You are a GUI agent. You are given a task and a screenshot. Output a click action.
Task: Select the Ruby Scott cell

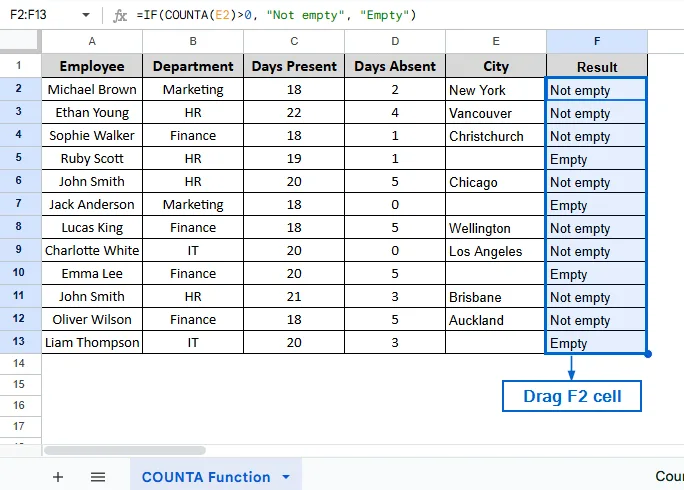click(x=92, y=158)
